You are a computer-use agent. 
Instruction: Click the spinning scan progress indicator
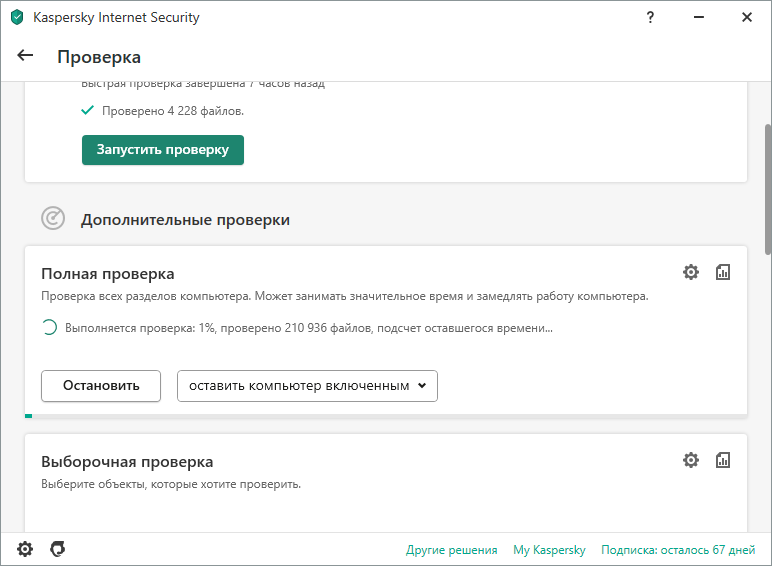tap(49, 327)
